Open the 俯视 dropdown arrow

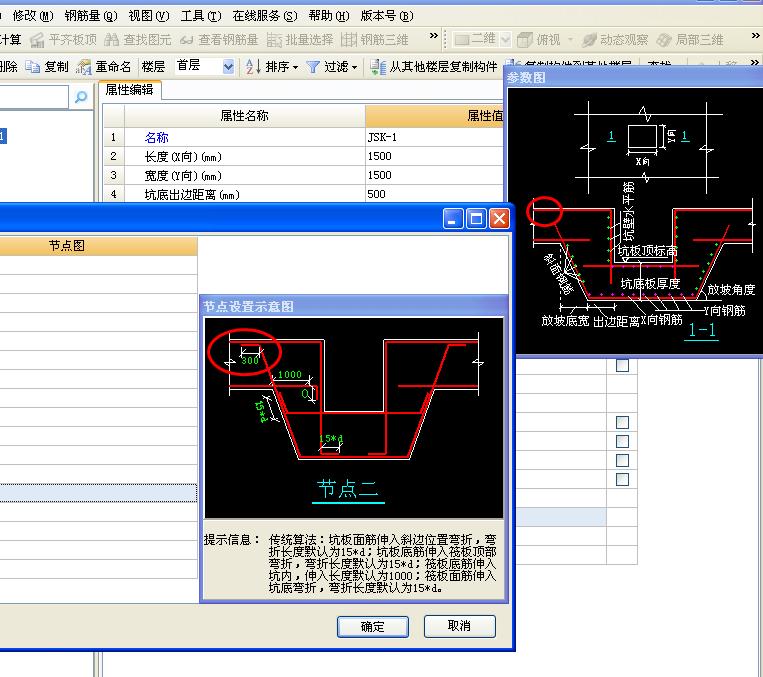click(570, 40)
